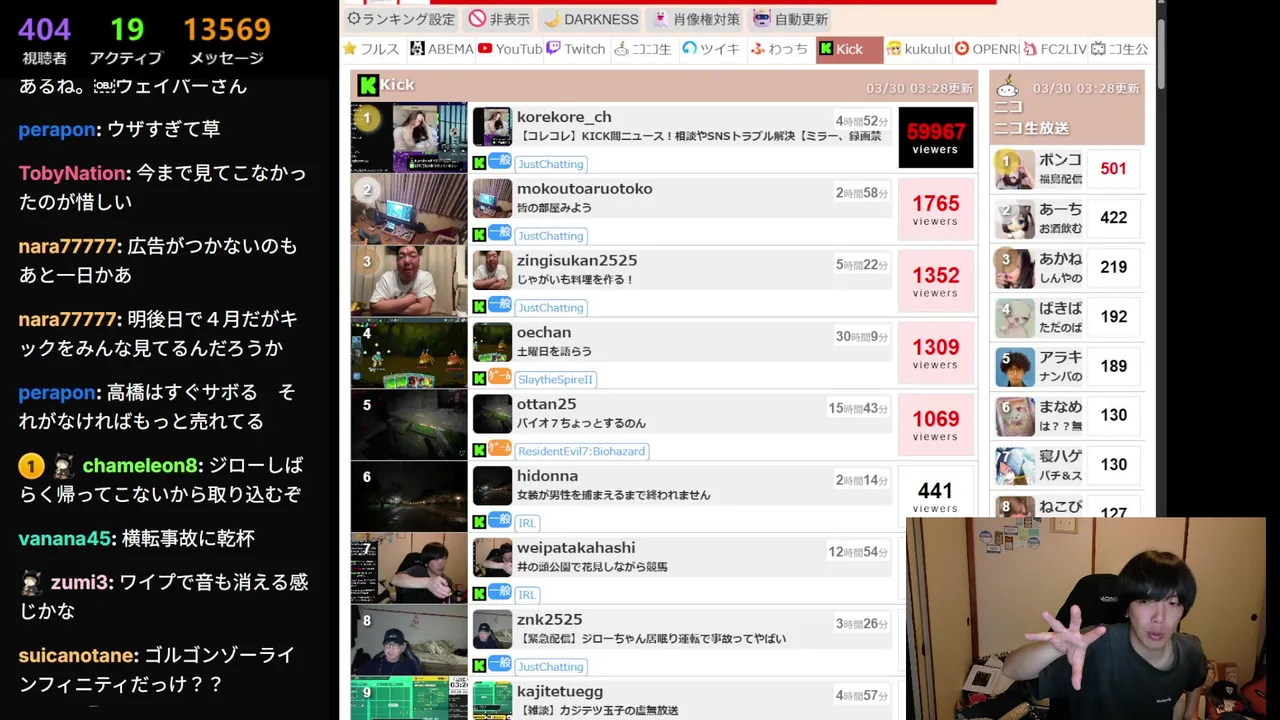Switch to the ツイキ tab
This screenshot has height=720, width=1280.
point(711,49)
